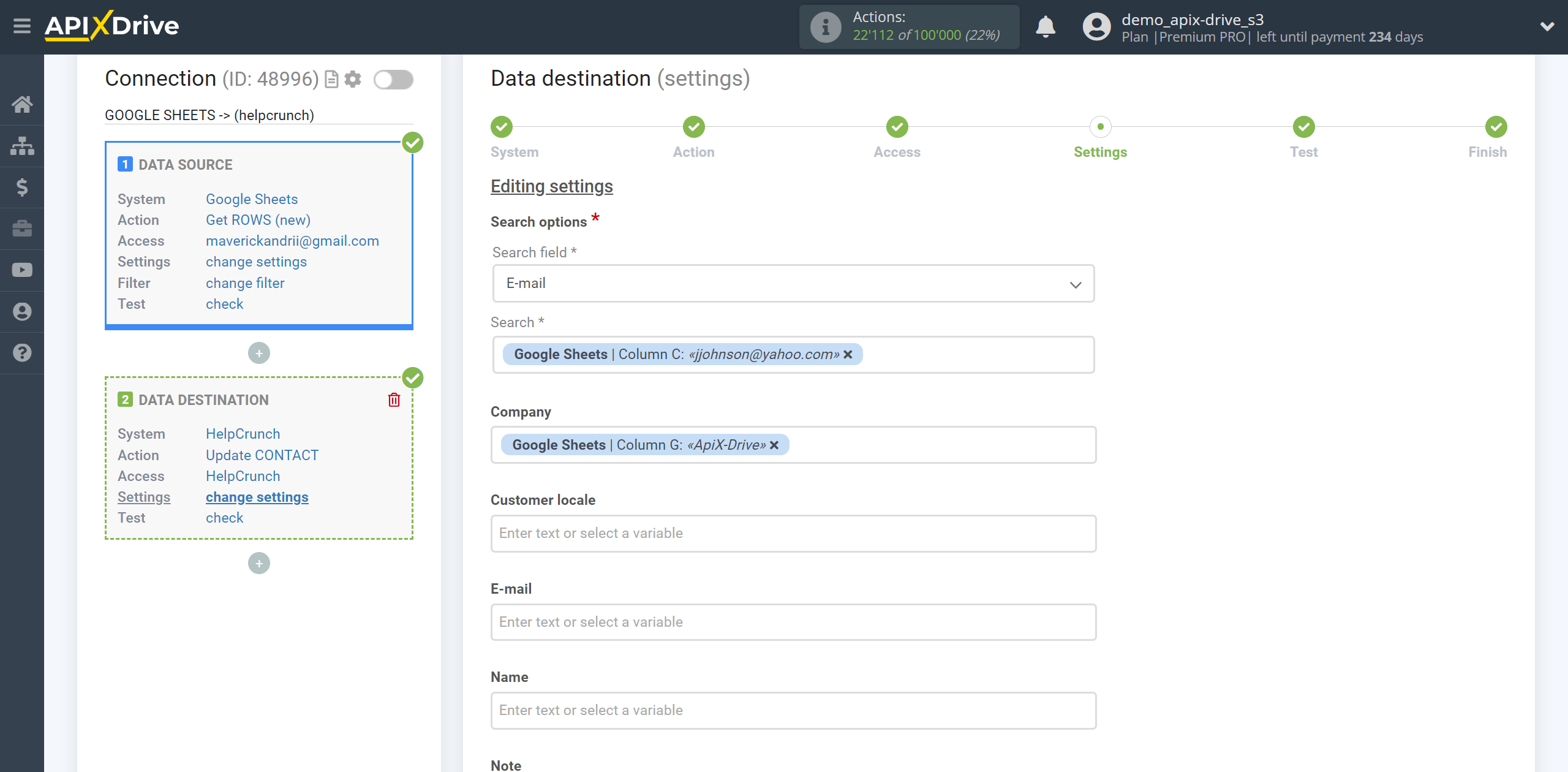Remove the Column G company variable tag
The image size is (1568, 772).
point(774,445)
